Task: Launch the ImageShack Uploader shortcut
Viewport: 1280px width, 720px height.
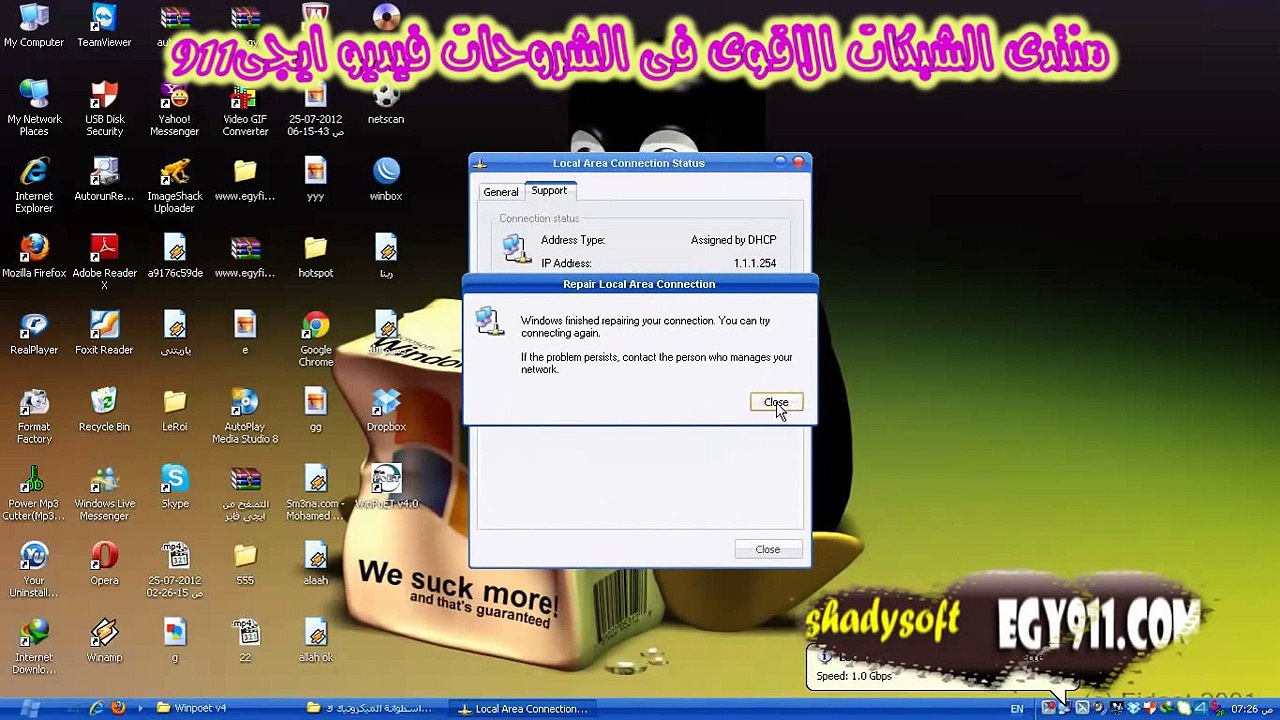Action: (x=174, y=186)
